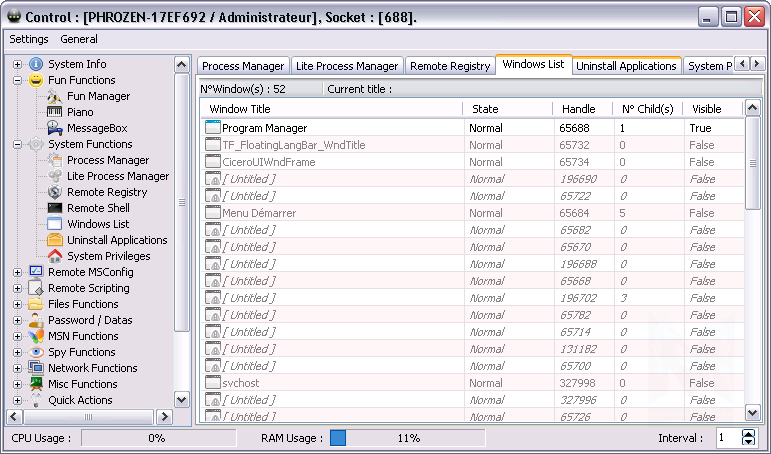Screen dimensions: 771x454
Task: Select the Remote Shell icon
Action: (x=55, y=208)
